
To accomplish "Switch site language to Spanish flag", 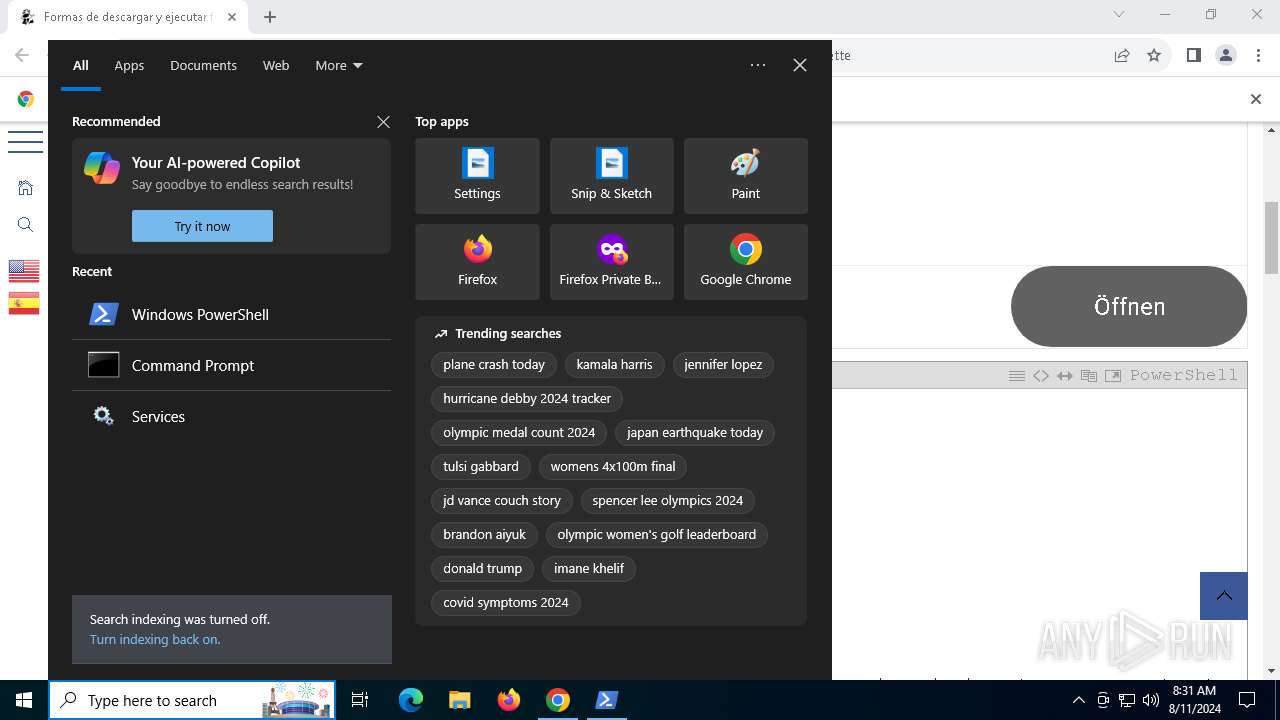I will (24, 303).
